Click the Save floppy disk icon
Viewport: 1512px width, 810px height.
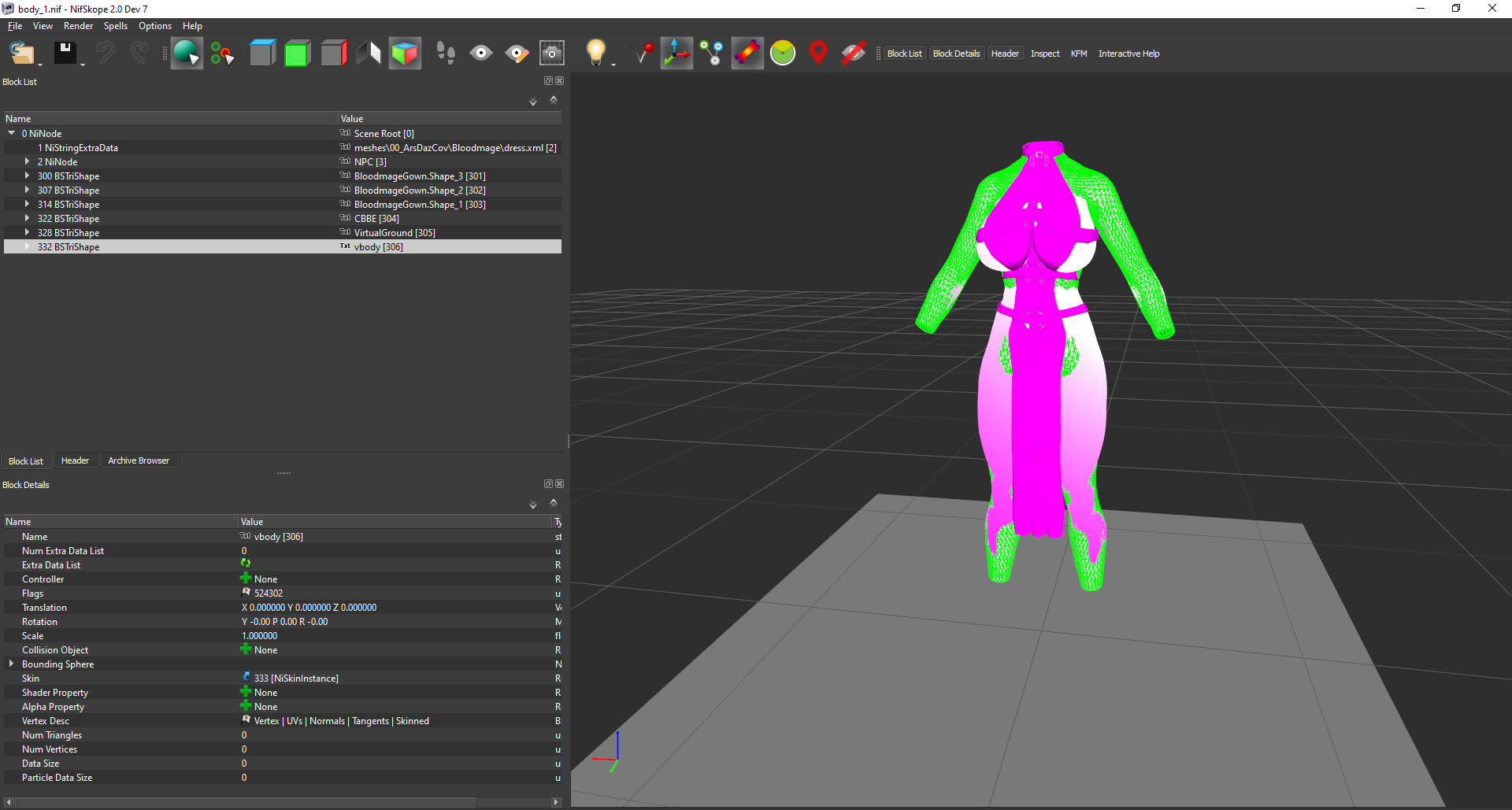pos(65,54)
